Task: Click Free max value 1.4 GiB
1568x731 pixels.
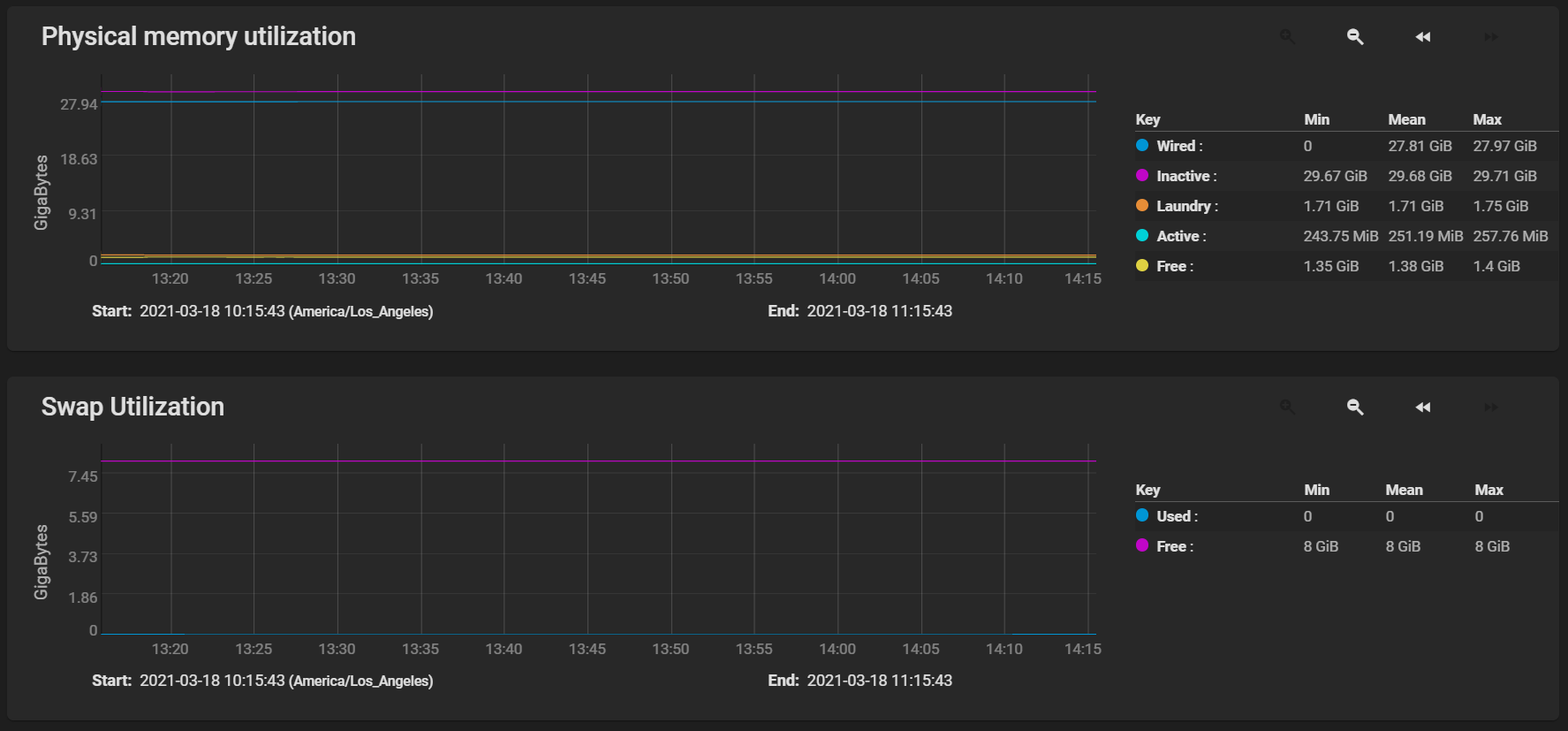Action: pyautogui.click(x=1496, y=266)
